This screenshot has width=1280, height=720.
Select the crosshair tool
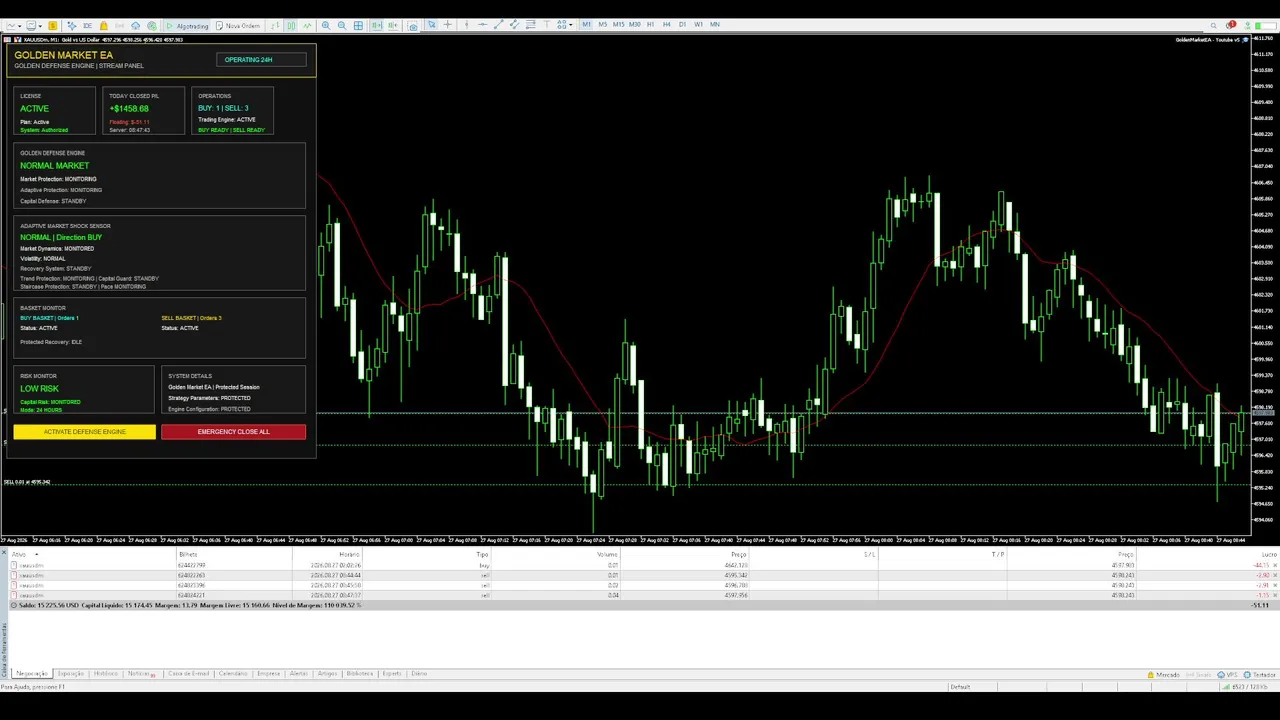[447, 24]
